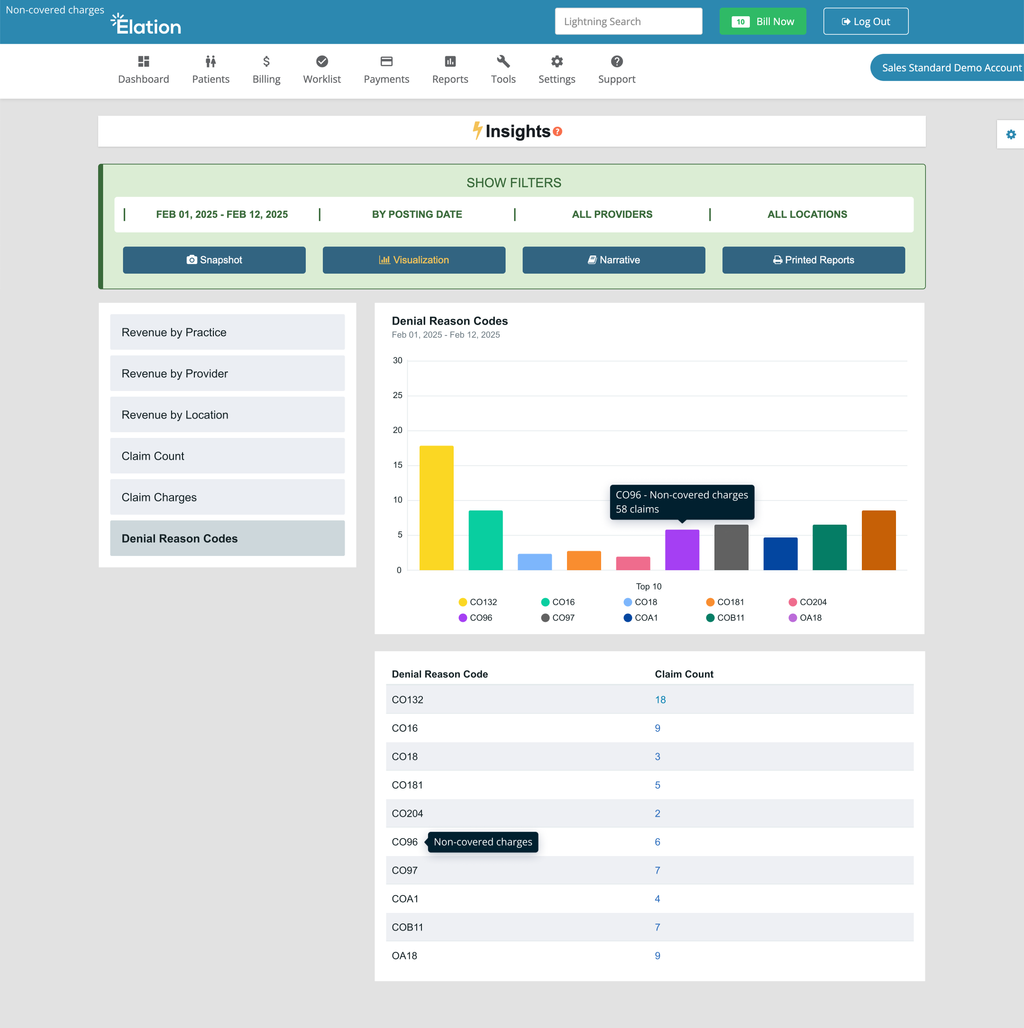Open the date range filter Feb 01 - Feb 12
The width and height of the screenshot is (1024, 1028).
click(x=222, y=214)
